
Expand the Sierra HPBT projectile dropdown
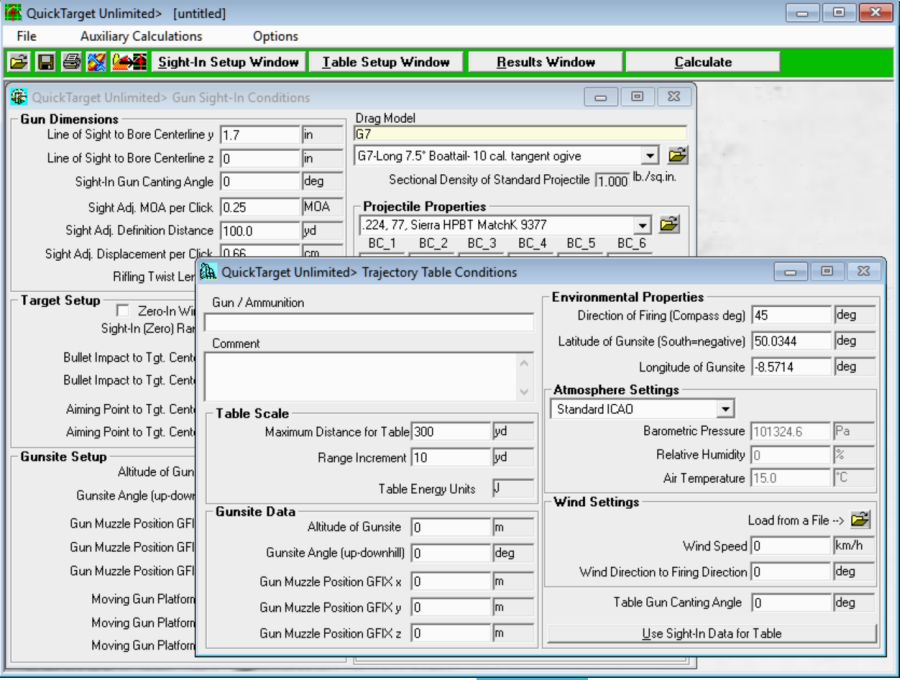point(641,225)
